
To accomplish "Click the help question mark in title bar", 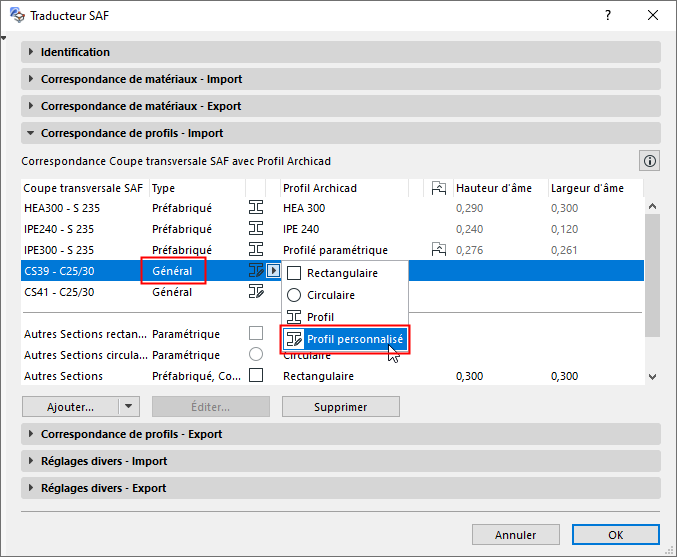I will [x=607, y=16].
